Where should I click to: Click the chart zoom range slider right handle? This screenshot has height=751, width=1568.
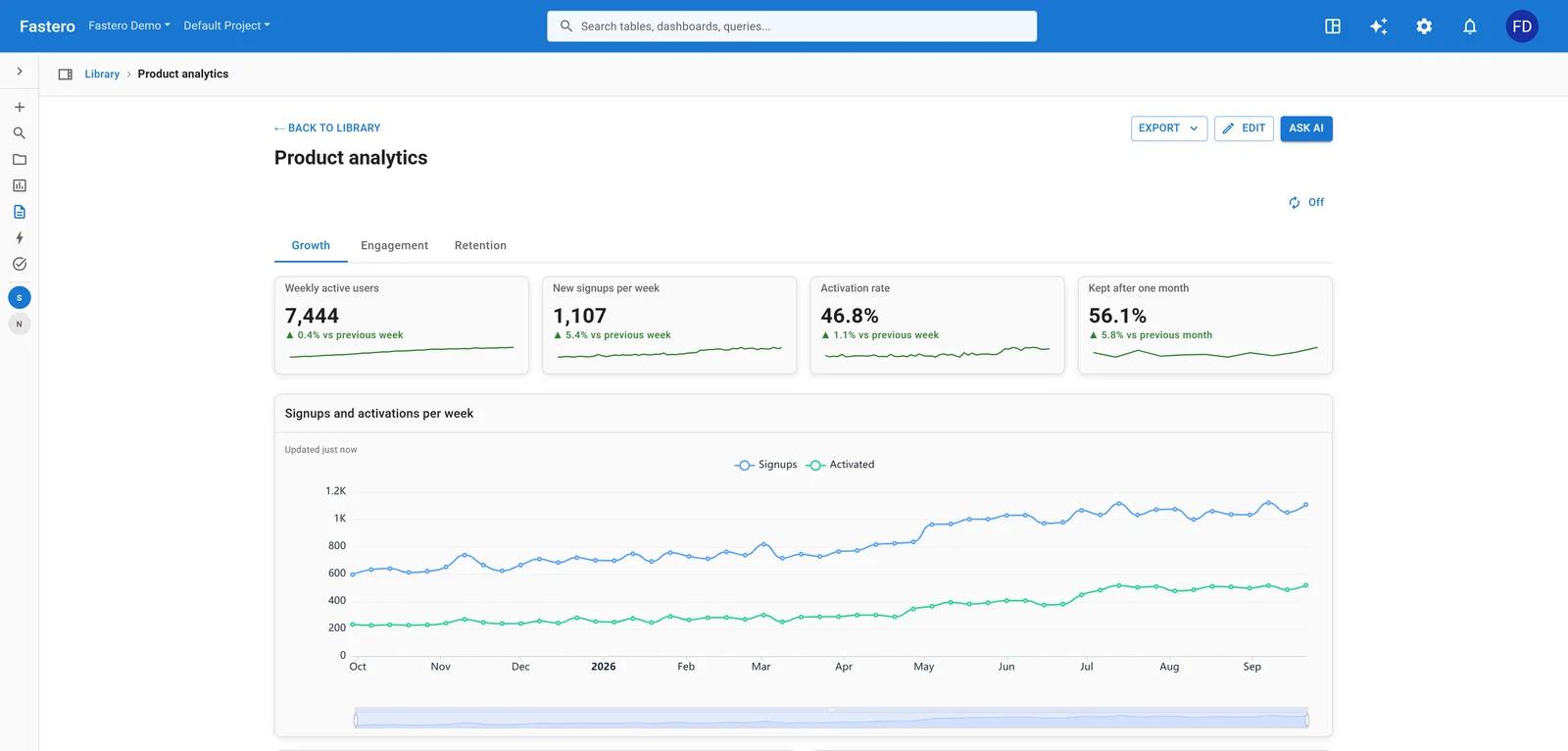pyautogui.click(x=1307, y=721)
